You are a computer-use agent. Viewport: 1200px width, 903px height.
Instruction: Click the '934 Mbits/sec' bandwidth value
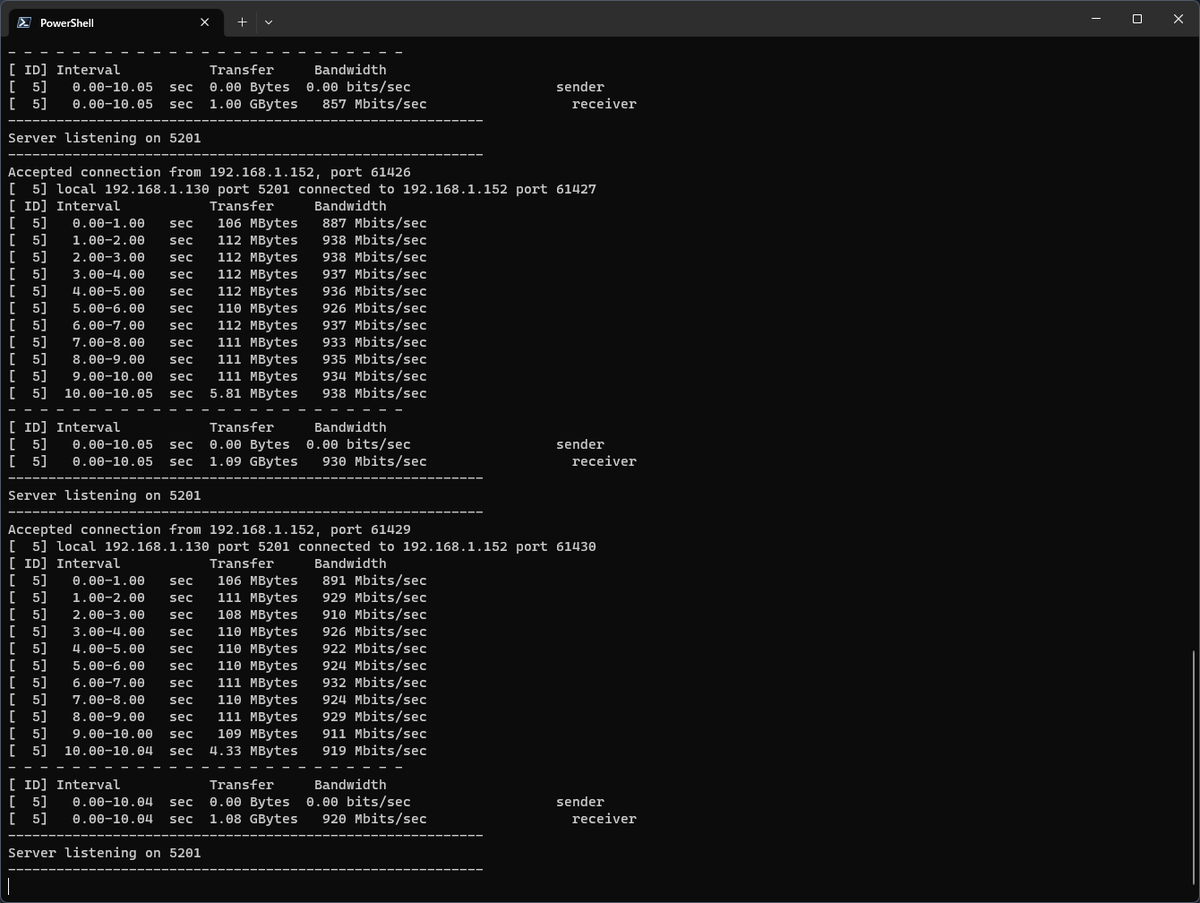374,376
